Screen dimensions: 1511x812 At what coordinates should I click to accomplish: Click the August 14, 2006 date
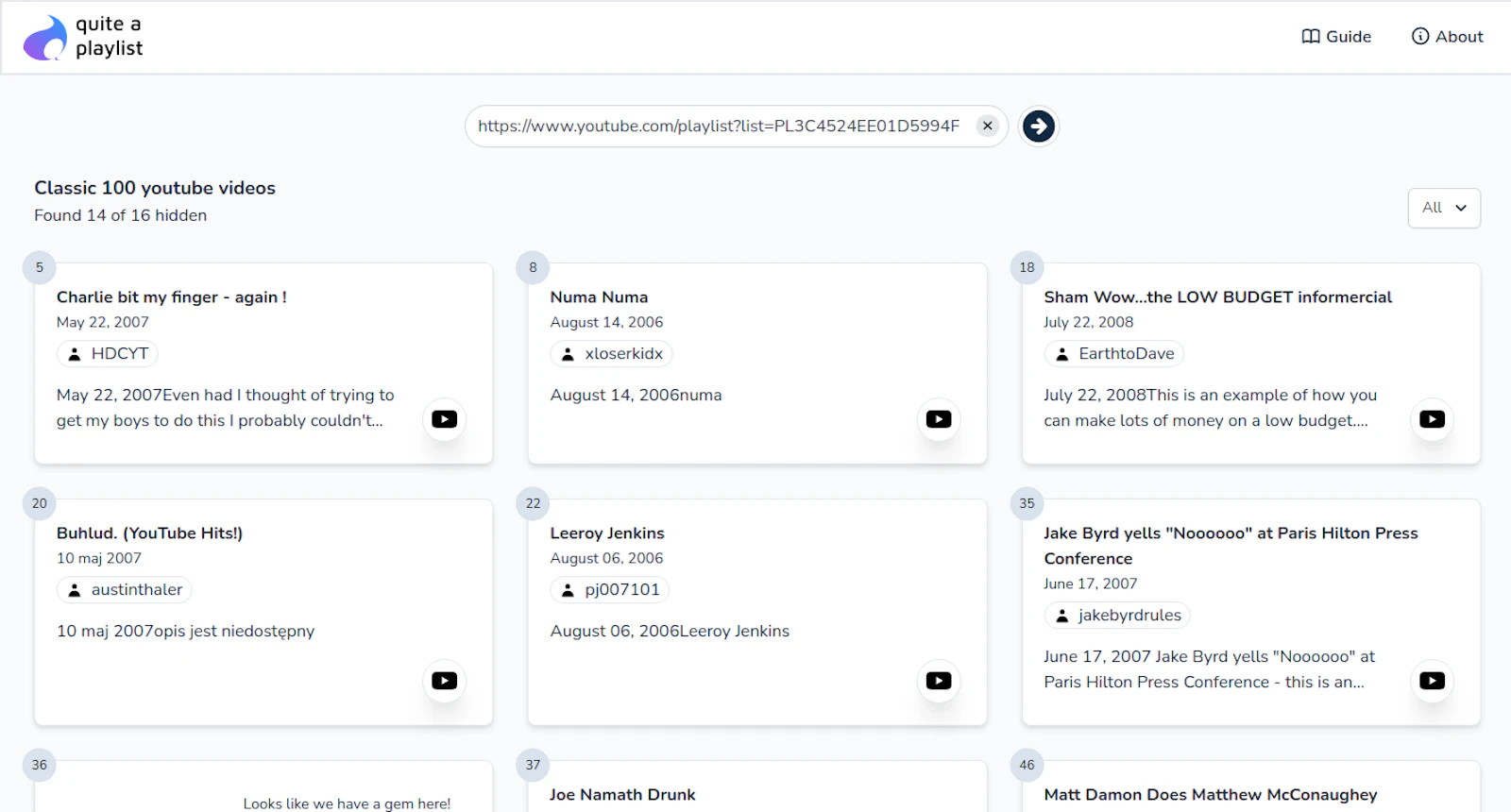[x=606, y=322]
